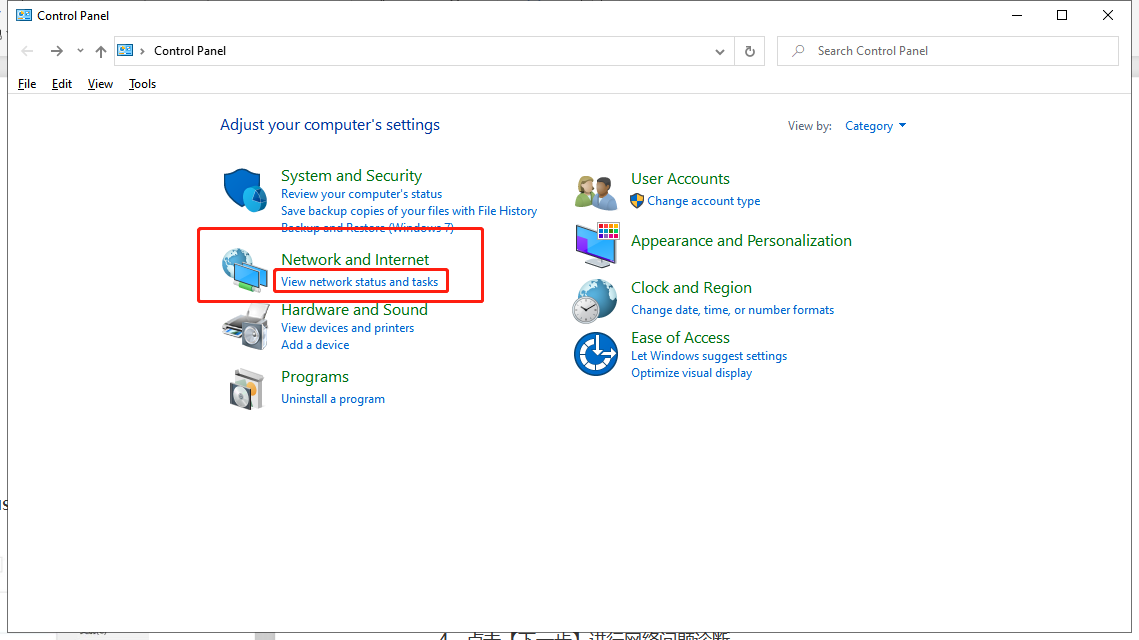1139x640 pixels.
Task: Click Review your computer's status
Action: pyautogui.click(x=362, y=194)
